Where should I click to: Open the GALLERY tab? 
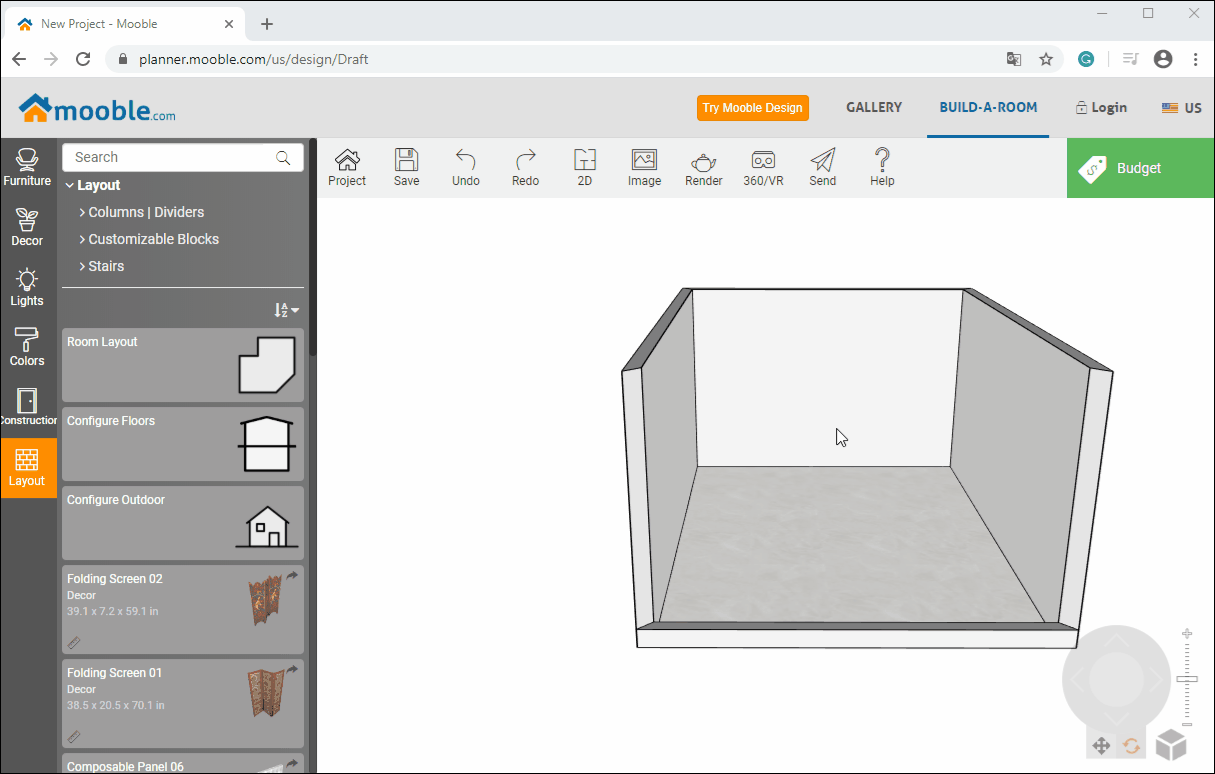tap(874, 108)
